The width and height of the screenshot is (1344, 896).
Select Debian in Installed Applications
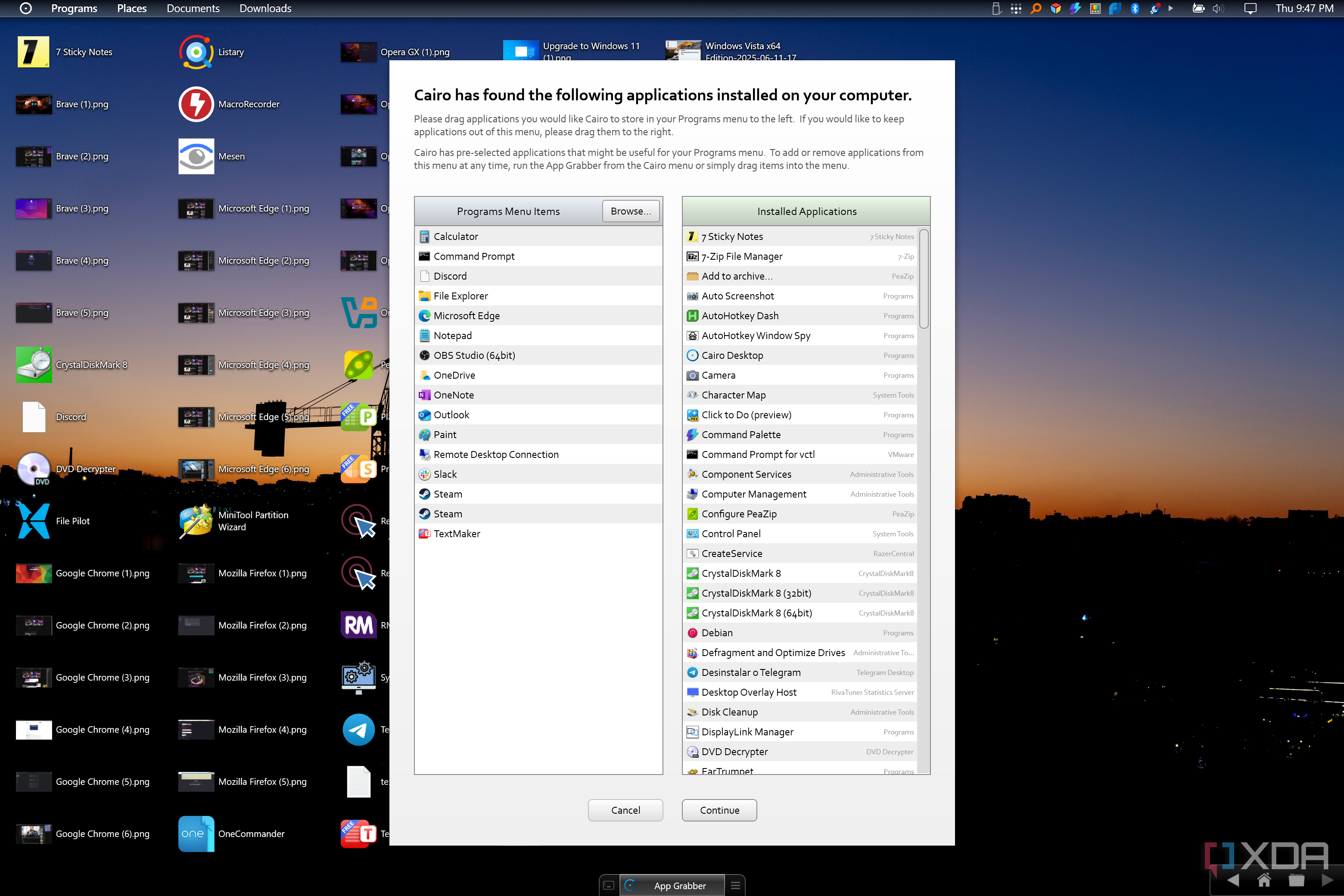800,632
